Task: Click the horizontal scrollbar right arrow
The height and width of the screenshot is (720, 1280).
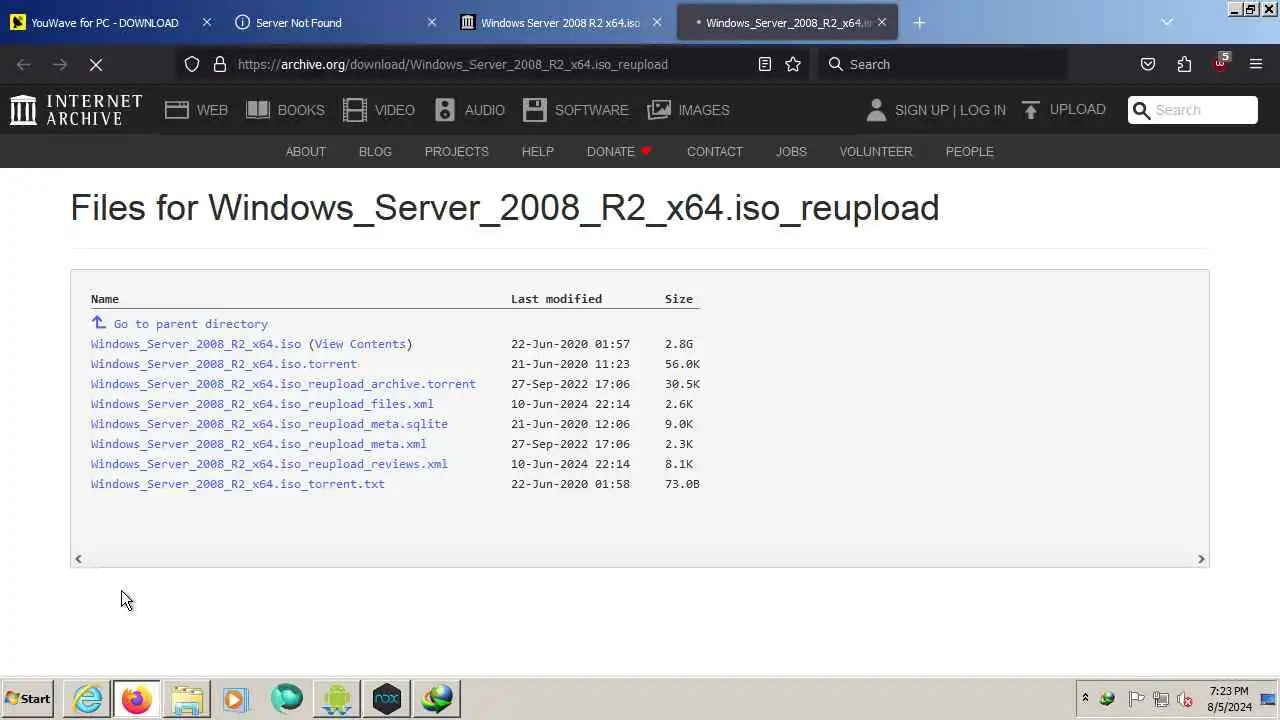Action: pyautogui.click(x=1201, y=559)
